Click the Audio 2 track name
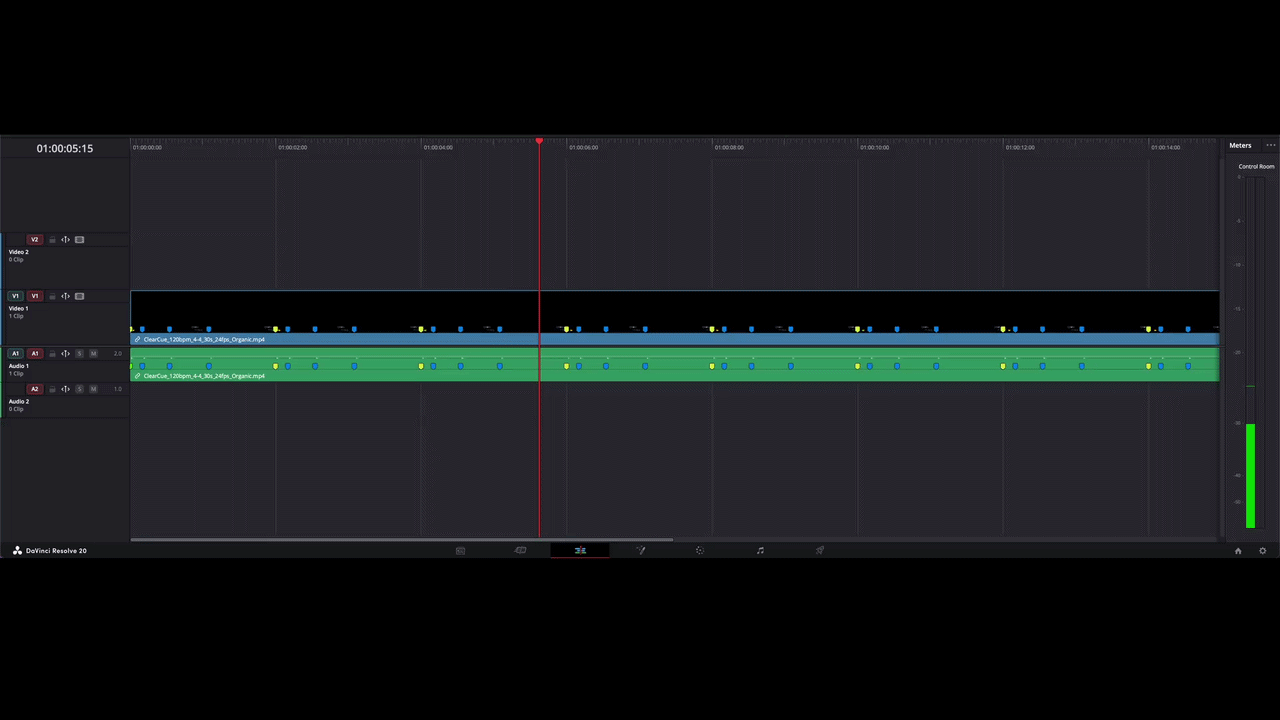 pos(19,401)
